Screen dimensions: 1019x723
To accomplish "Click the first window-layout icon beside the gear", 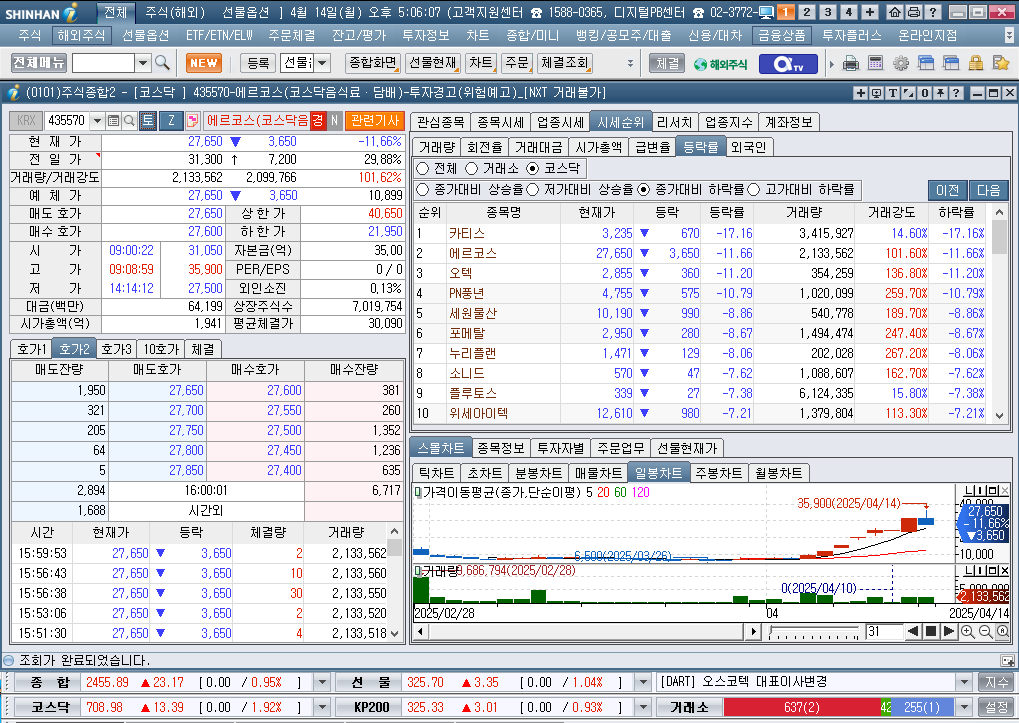I will [x=925, y=63].
